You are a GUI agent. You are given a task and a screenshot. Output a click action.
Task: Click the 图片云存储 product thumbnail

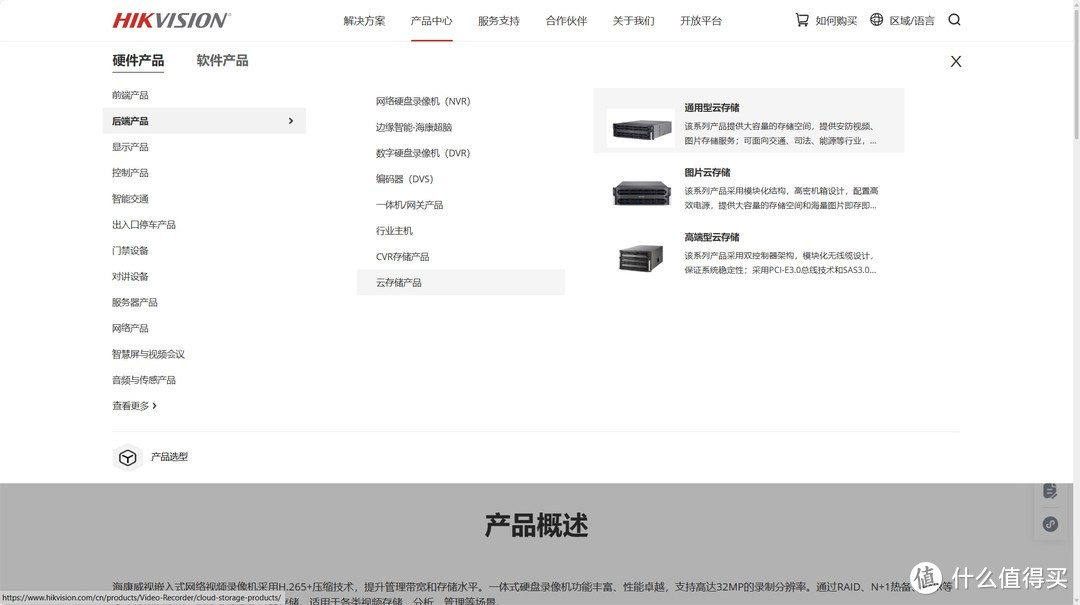[641, 192]
